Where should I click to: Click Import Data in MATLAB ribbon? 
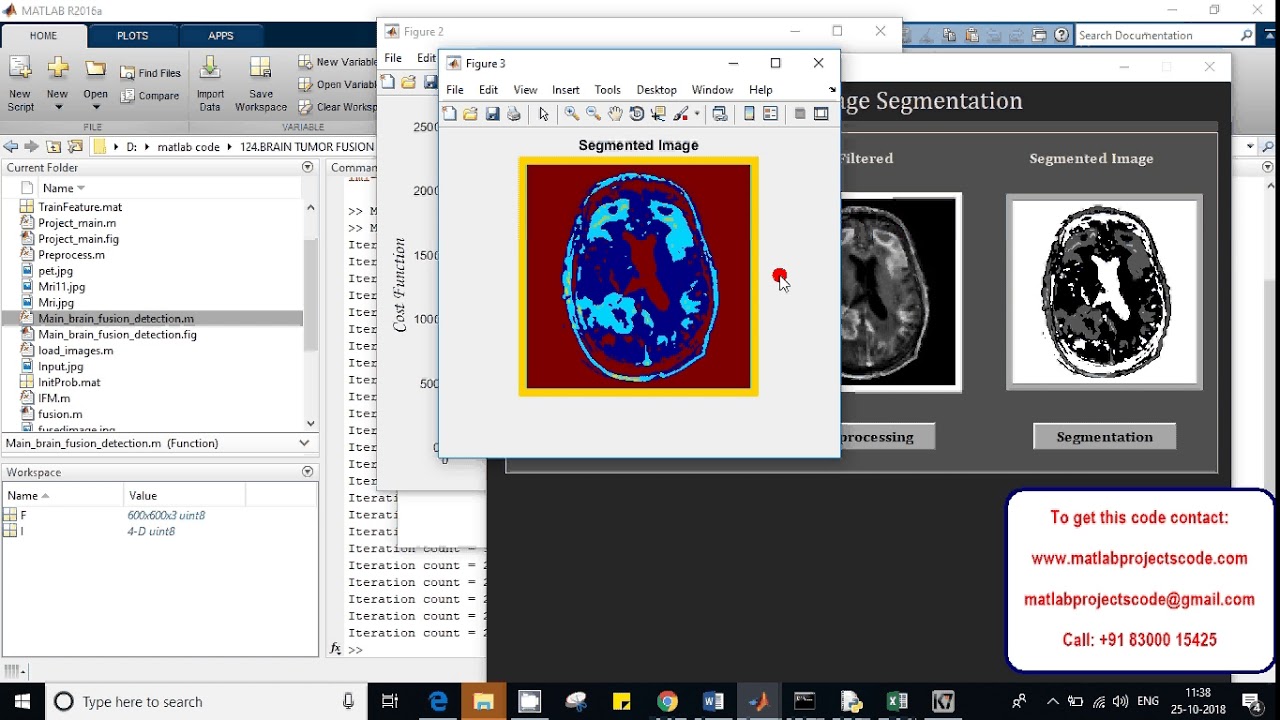[x=210, y=84]
